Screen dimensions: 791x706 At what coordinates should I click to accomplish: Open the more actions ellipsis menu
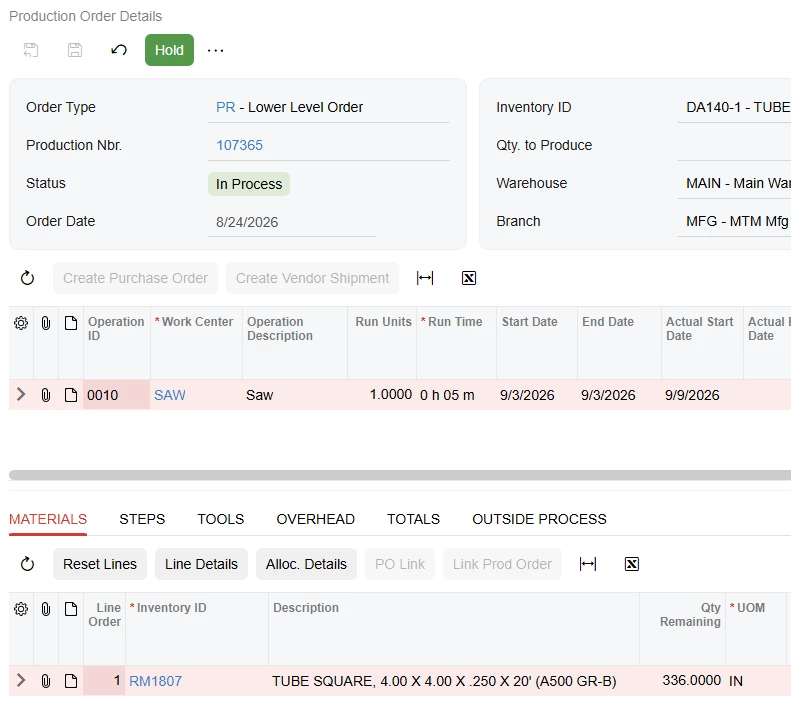(x=215, y=50)
